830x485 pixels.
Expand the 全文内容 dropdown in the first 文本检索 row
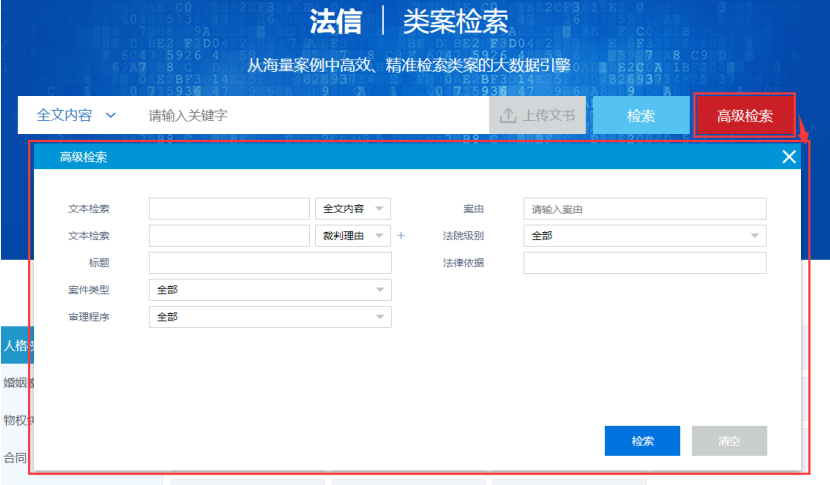(x=353, y=209)
